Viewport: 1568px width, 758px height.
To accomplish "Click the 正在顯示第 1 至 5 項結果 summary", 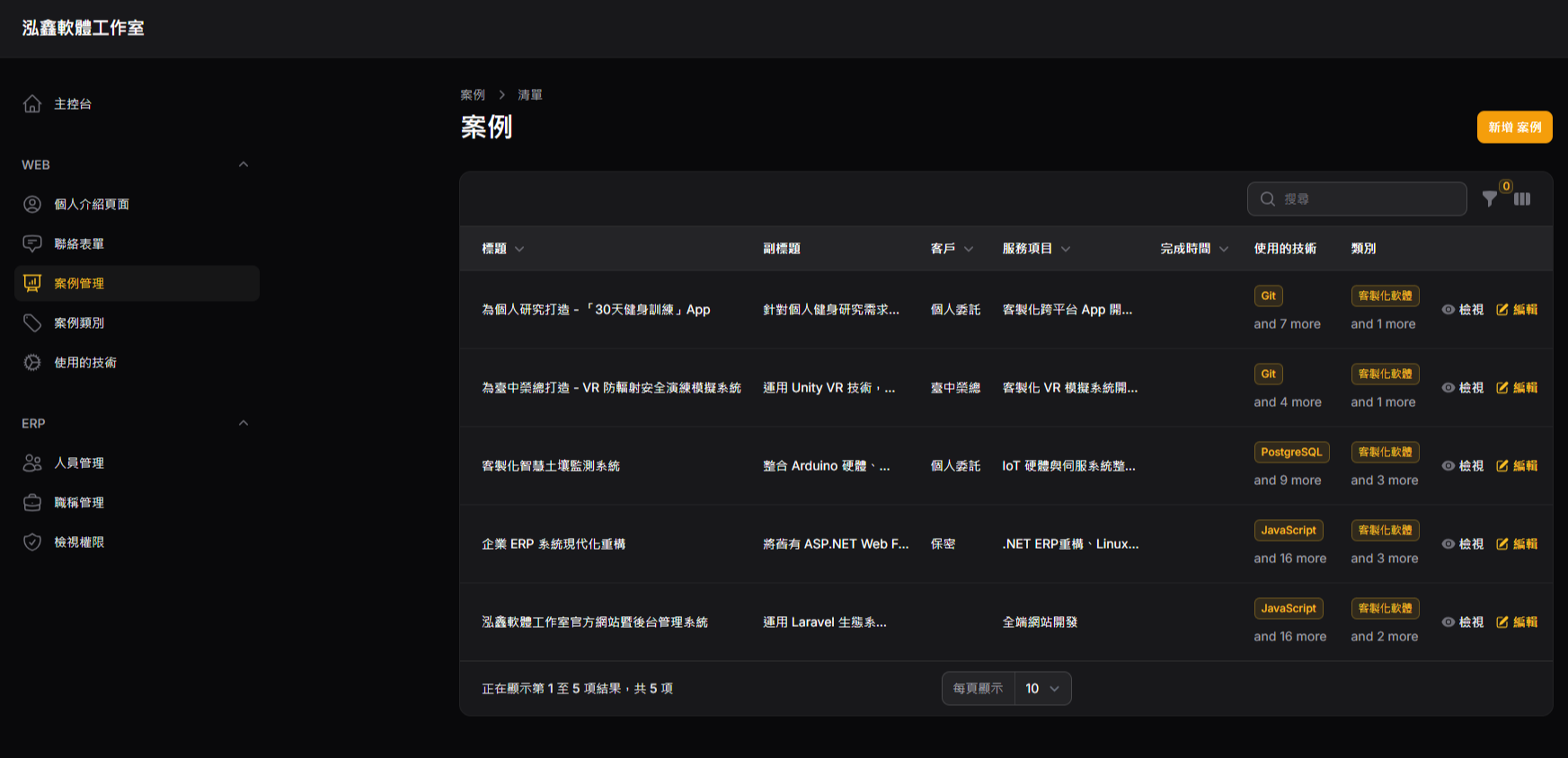I will (577, 689).
